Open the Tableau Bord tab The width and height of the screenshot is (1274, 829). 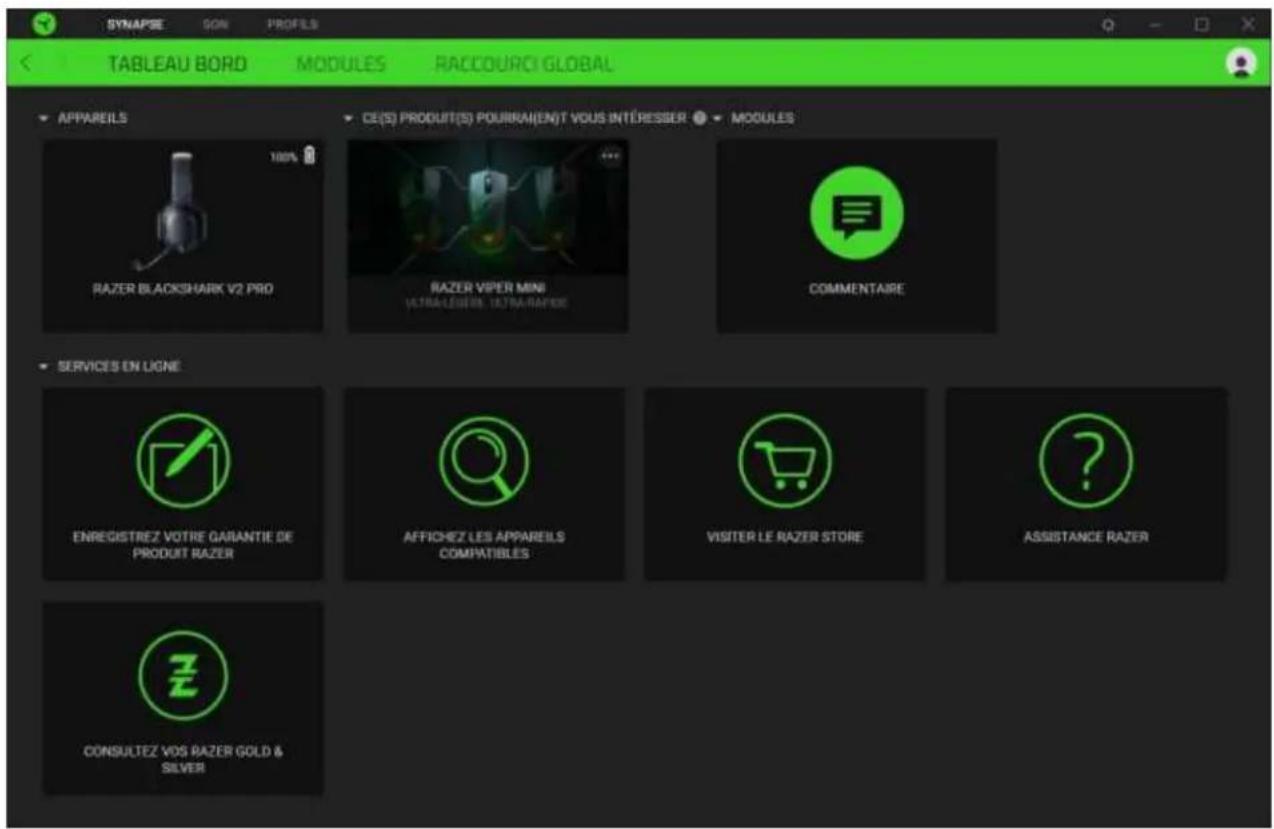[x=177, y=64]
